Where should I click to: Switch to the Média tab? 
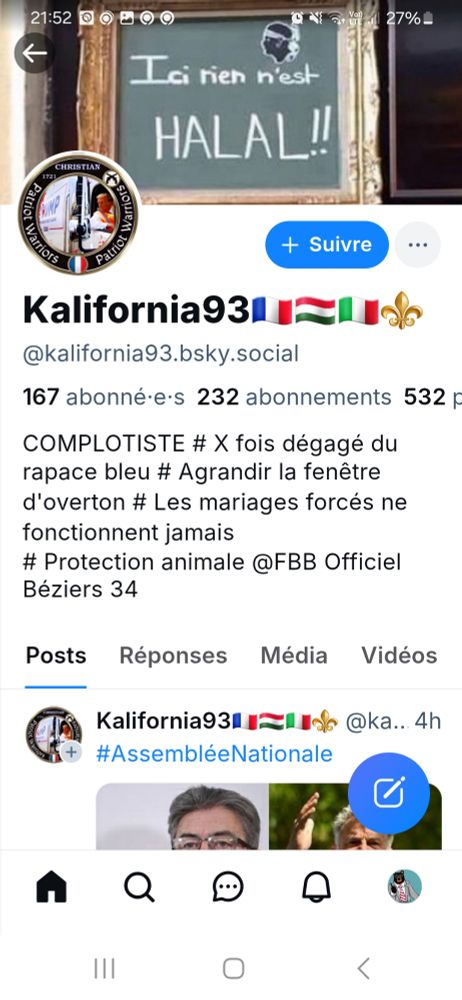coord(294,655)
